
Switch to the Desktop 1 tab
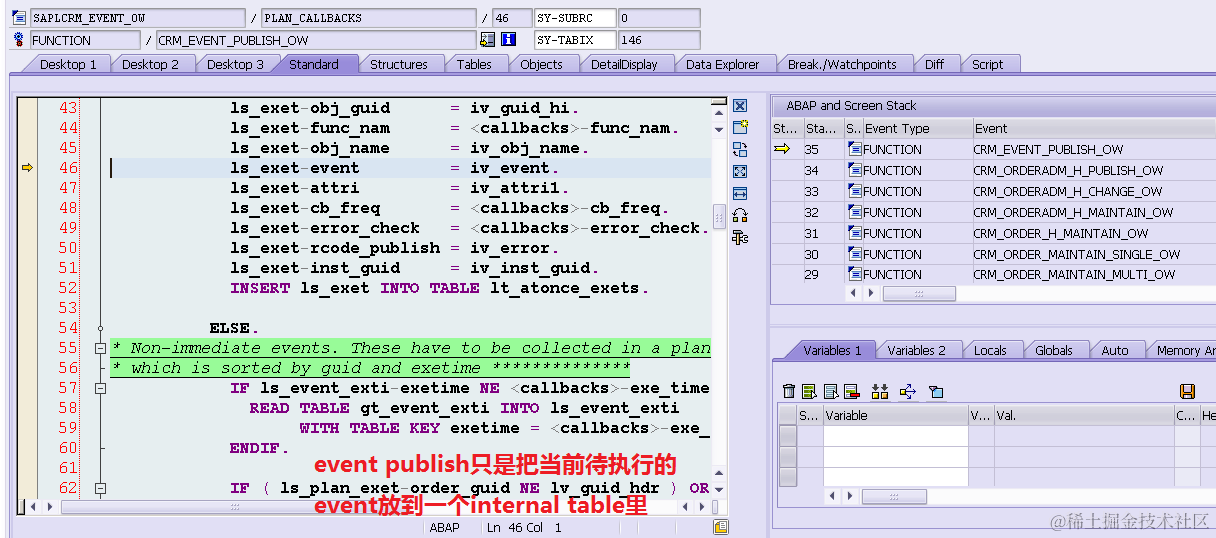[68, 64]
